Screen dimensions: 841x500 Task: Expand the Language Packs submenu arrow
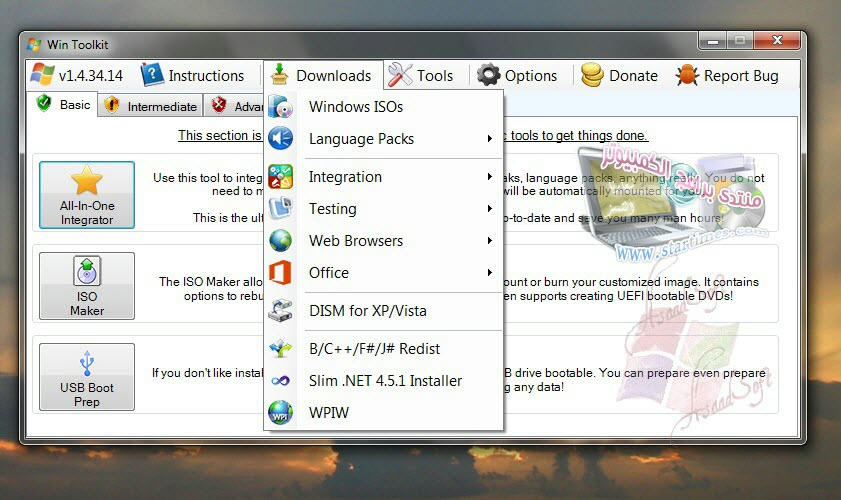(489, 138)
